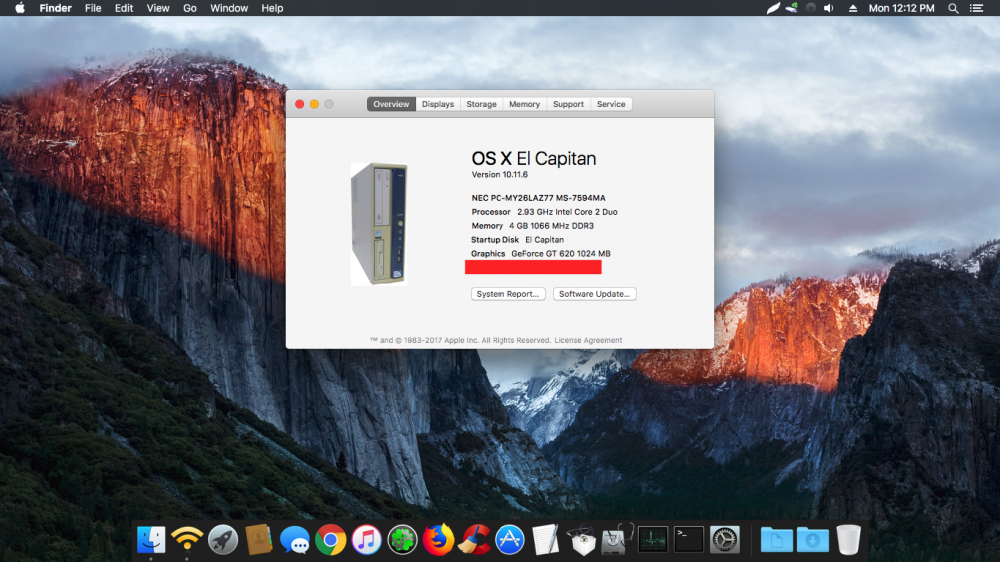
Task: Open the Edit menu
Action: 124,8
